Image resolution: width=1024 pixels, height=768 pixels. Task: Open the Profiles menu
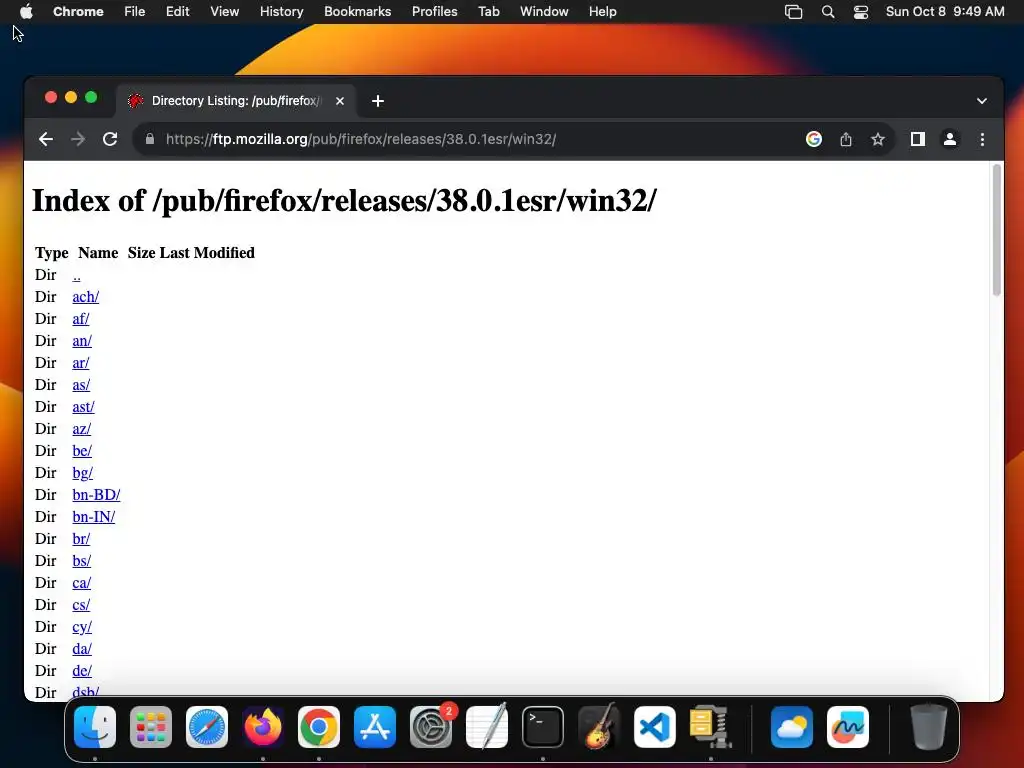[434, 12]
